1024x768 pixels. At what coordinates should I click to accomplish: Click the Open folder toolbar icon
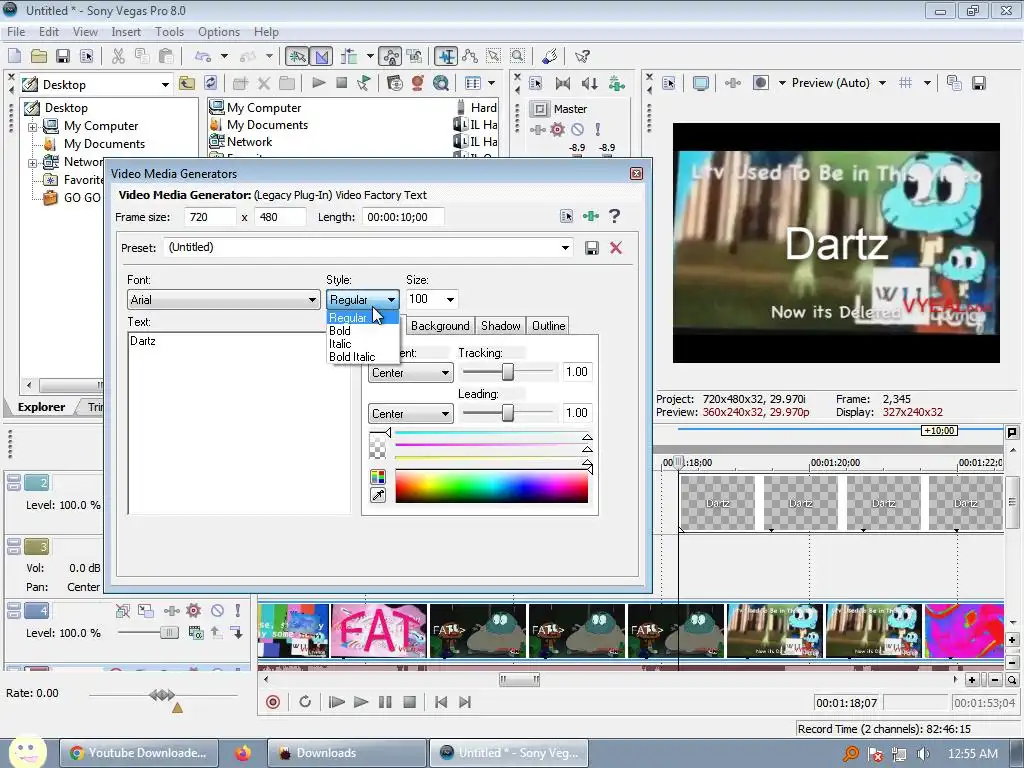coord(39,56)
